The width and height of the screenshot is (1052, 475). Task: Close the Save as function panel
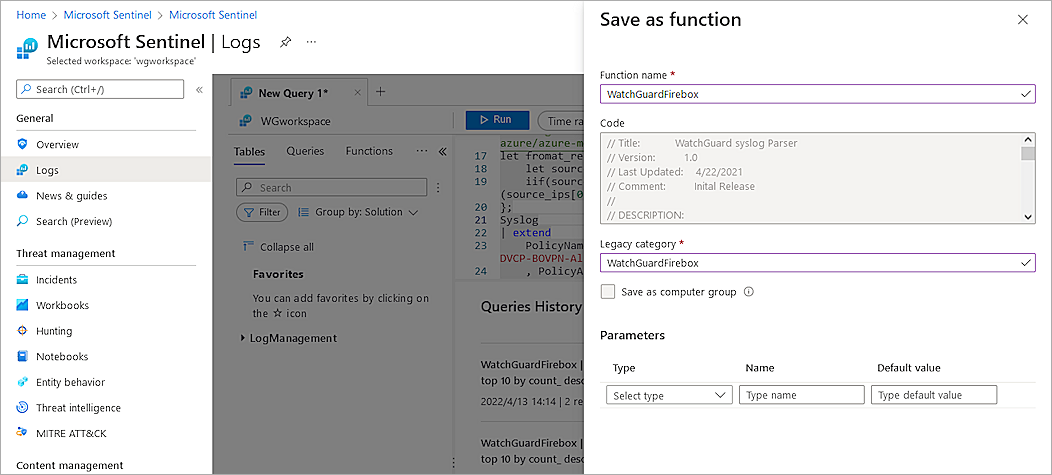1022,19
